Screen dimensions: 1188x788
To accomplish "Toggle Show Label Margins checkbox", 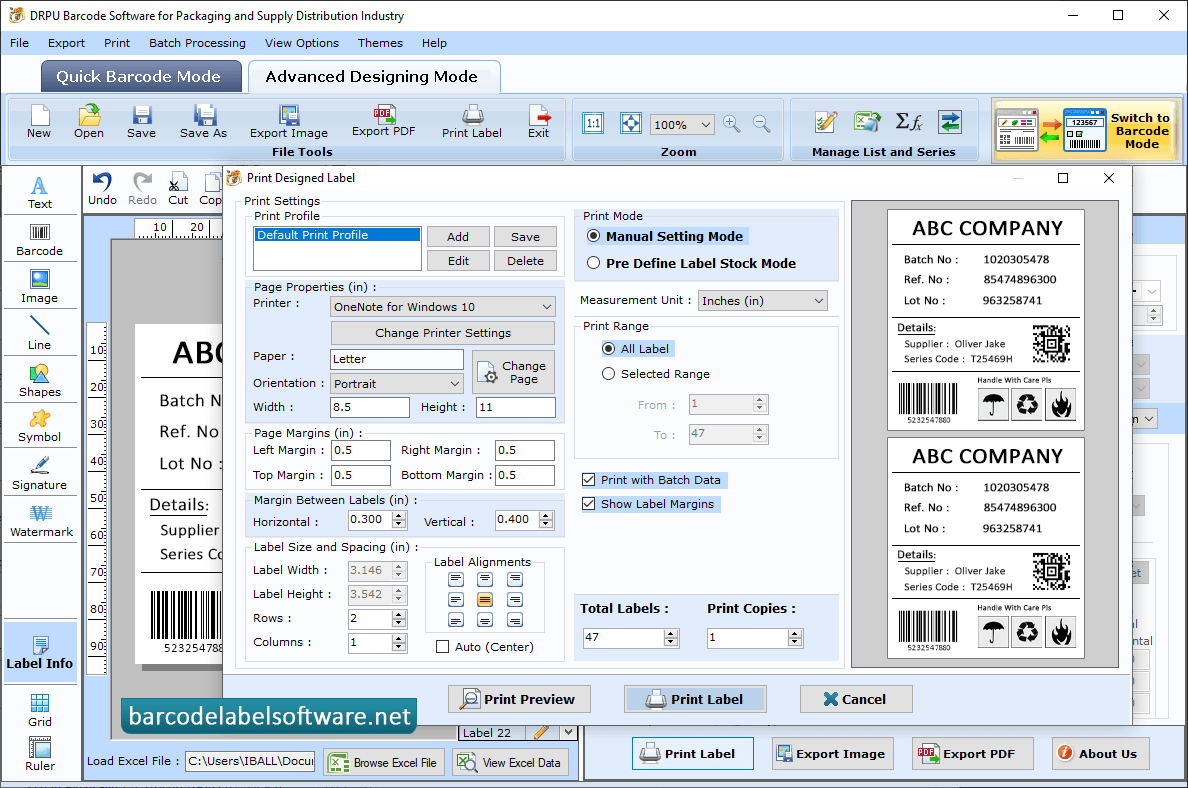I will (589, 504).
